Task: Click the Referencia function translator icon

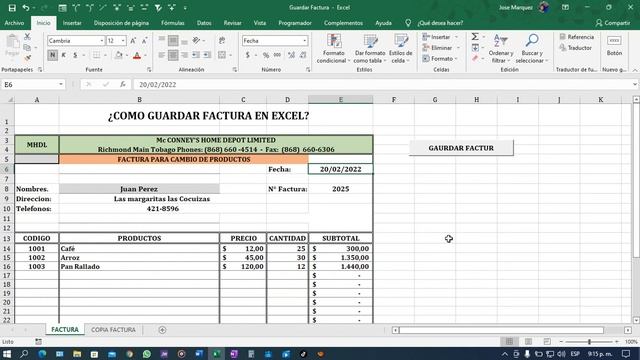Action: click(x=577, y=37)
